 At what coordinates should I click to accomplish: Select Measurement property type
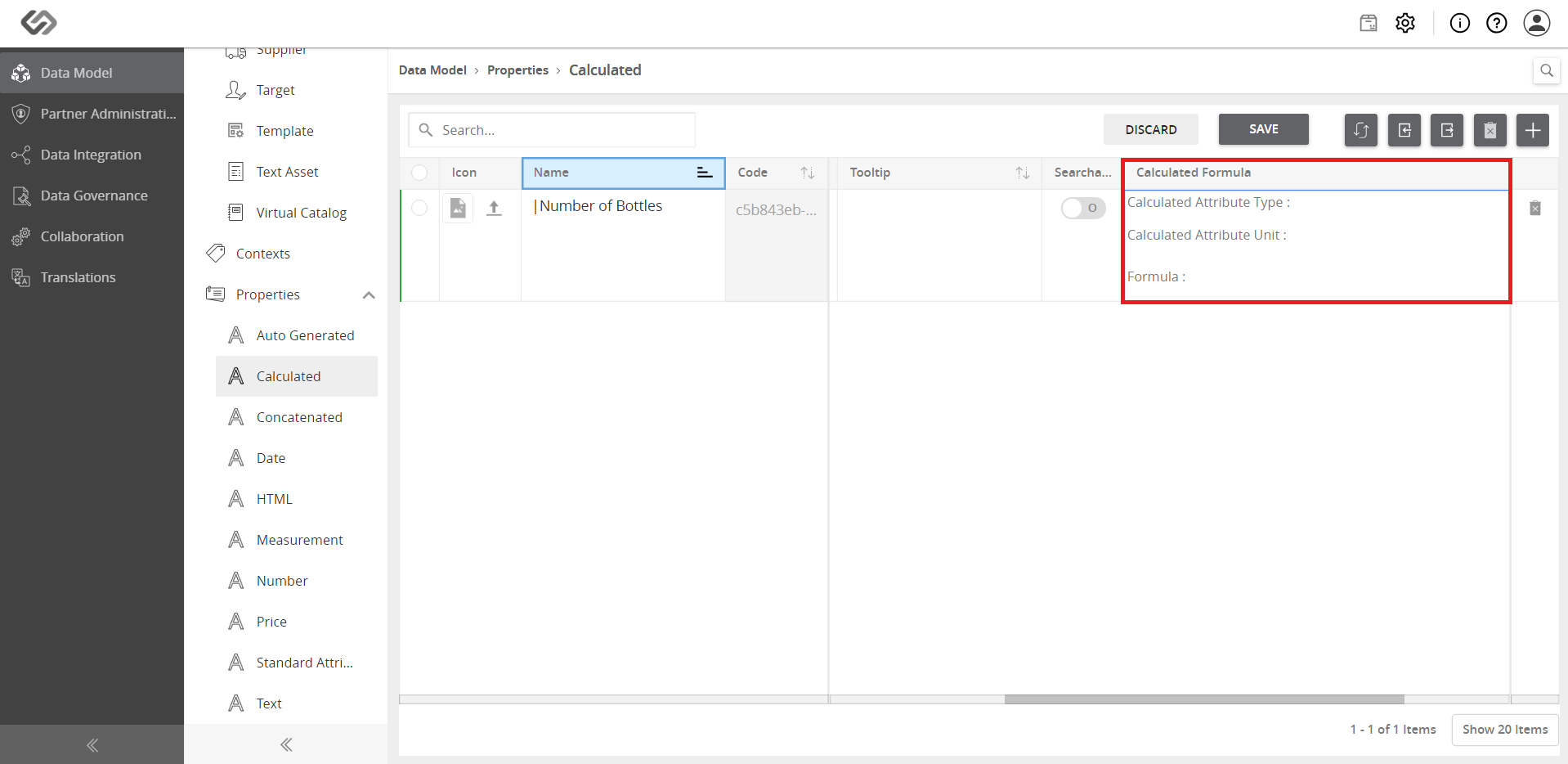point(297,540)
